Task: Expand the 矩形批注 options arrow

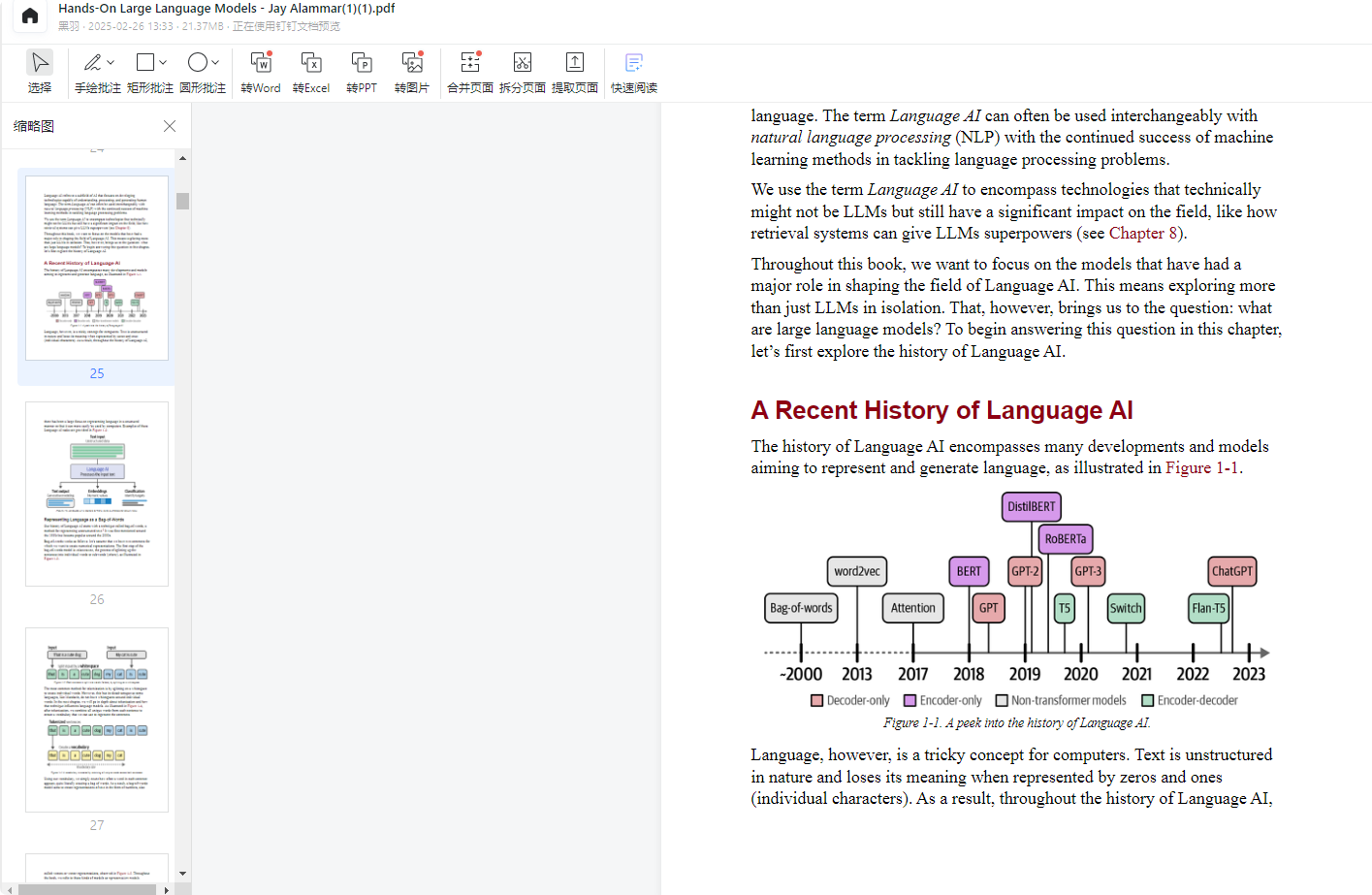Action: pyautogui.click(x=163, y=63)
